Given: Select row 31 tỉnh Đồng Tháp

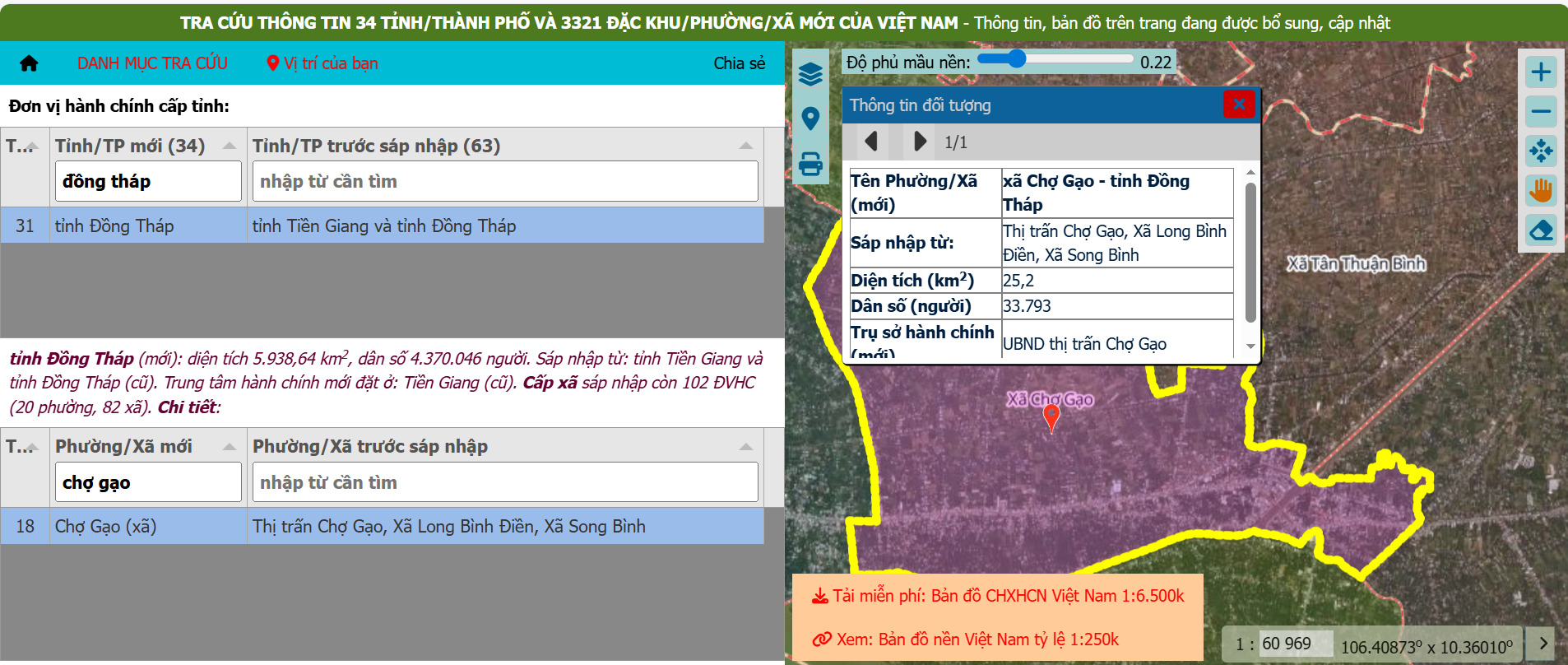Looking at the screenshot, I should [382, 226].
